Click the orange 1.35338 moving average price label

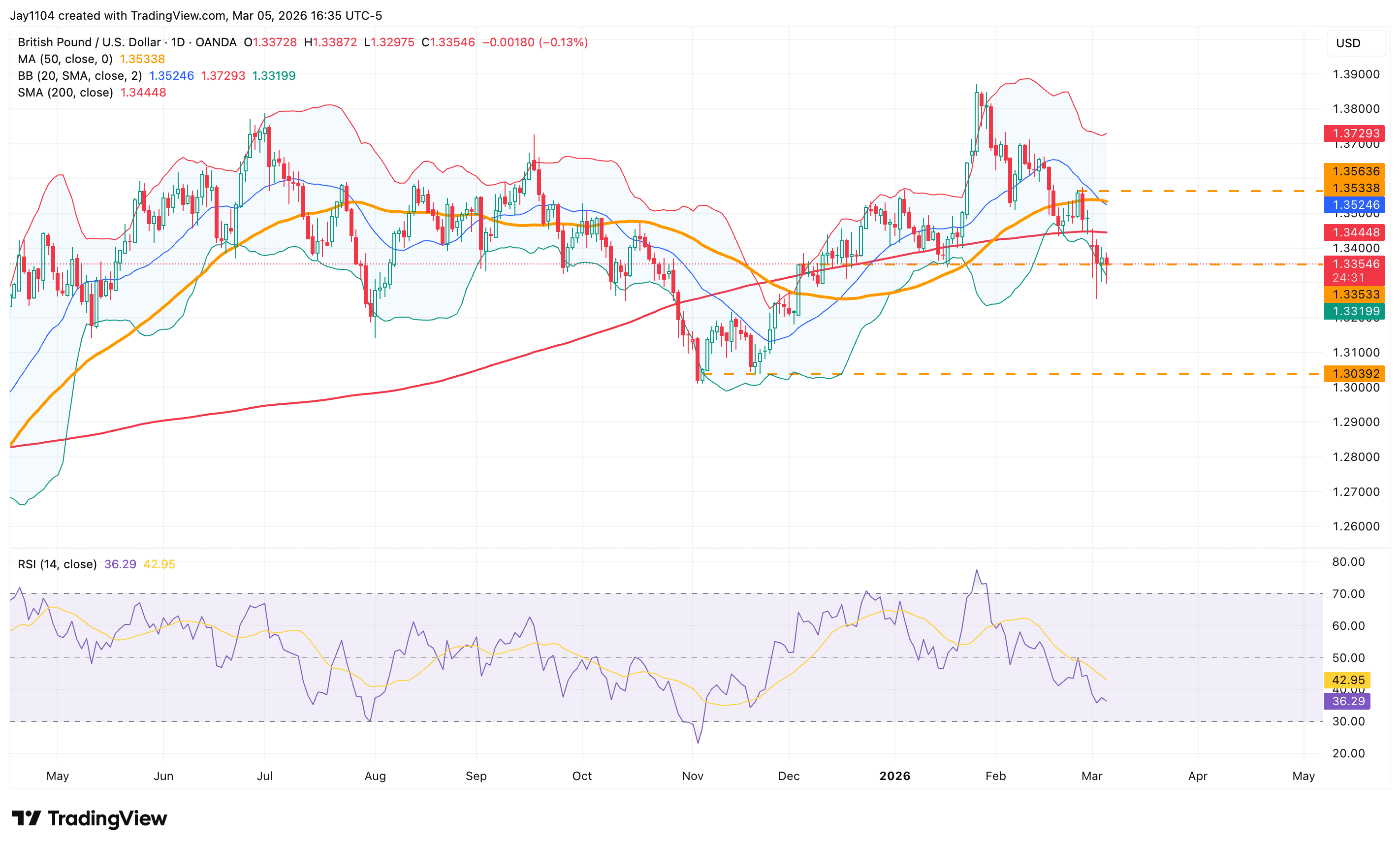1356,188
